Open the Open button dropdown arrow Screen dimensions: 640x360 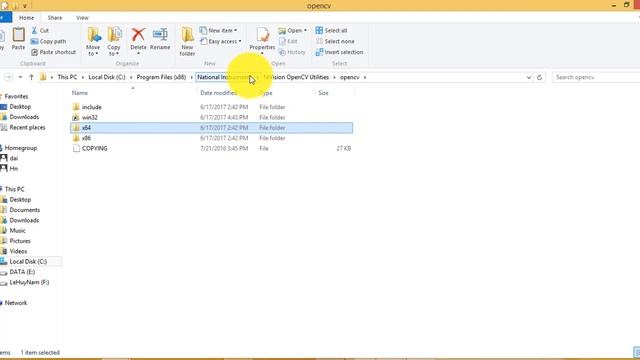(x=305, y=31)
